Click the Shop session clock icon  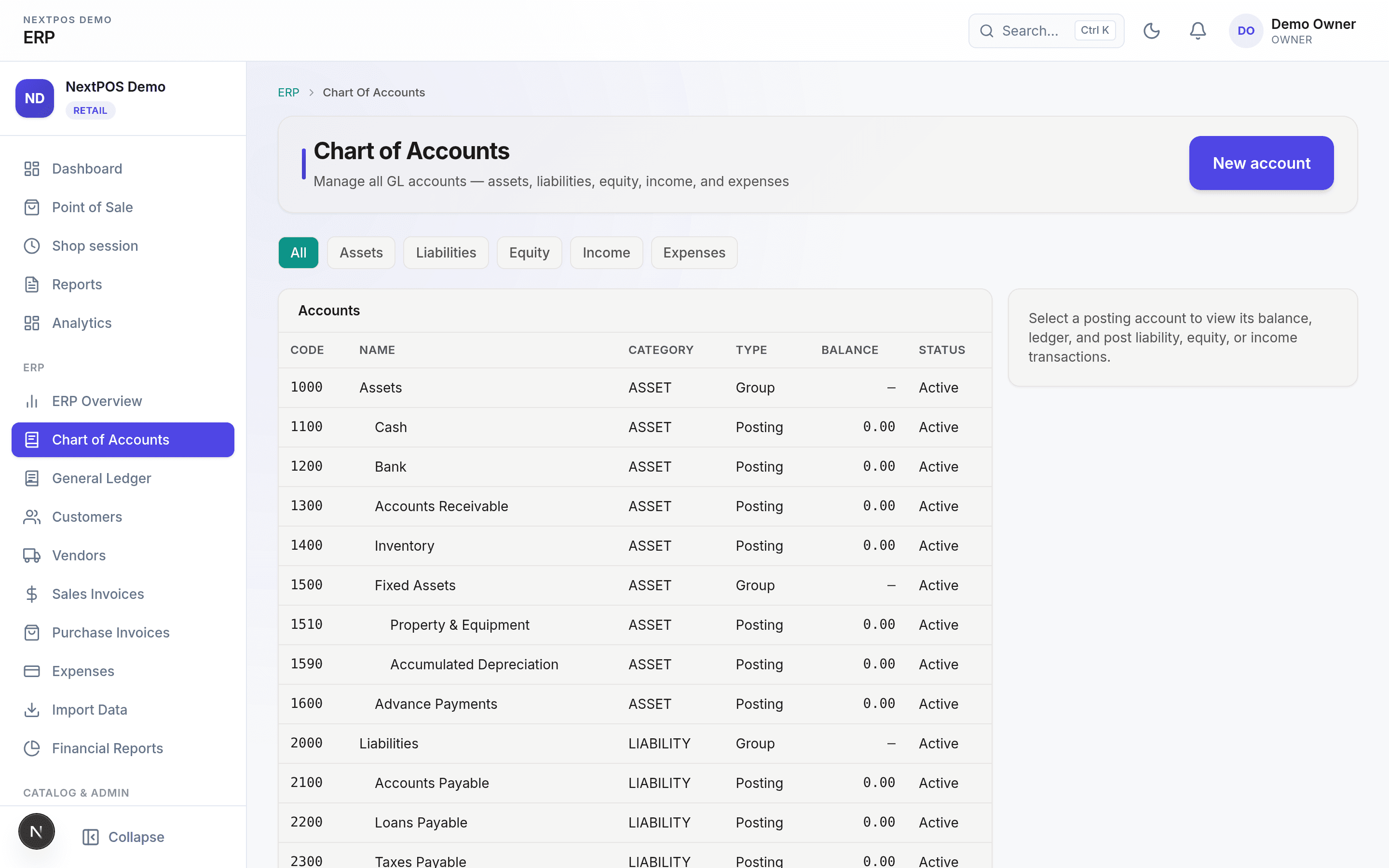31,246
